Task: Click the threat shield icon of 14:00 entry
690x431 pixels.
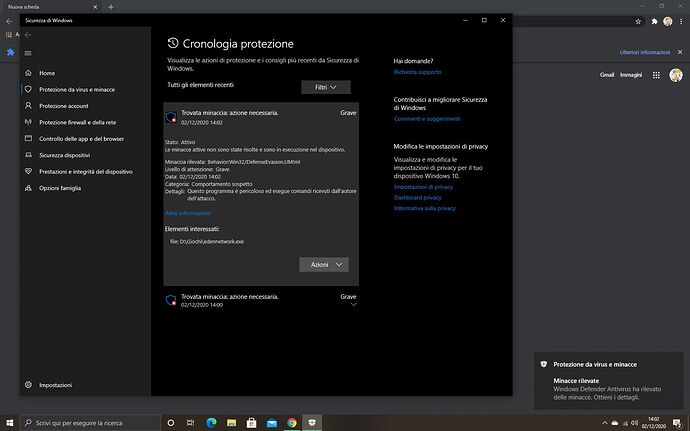Action: point(171,301)
